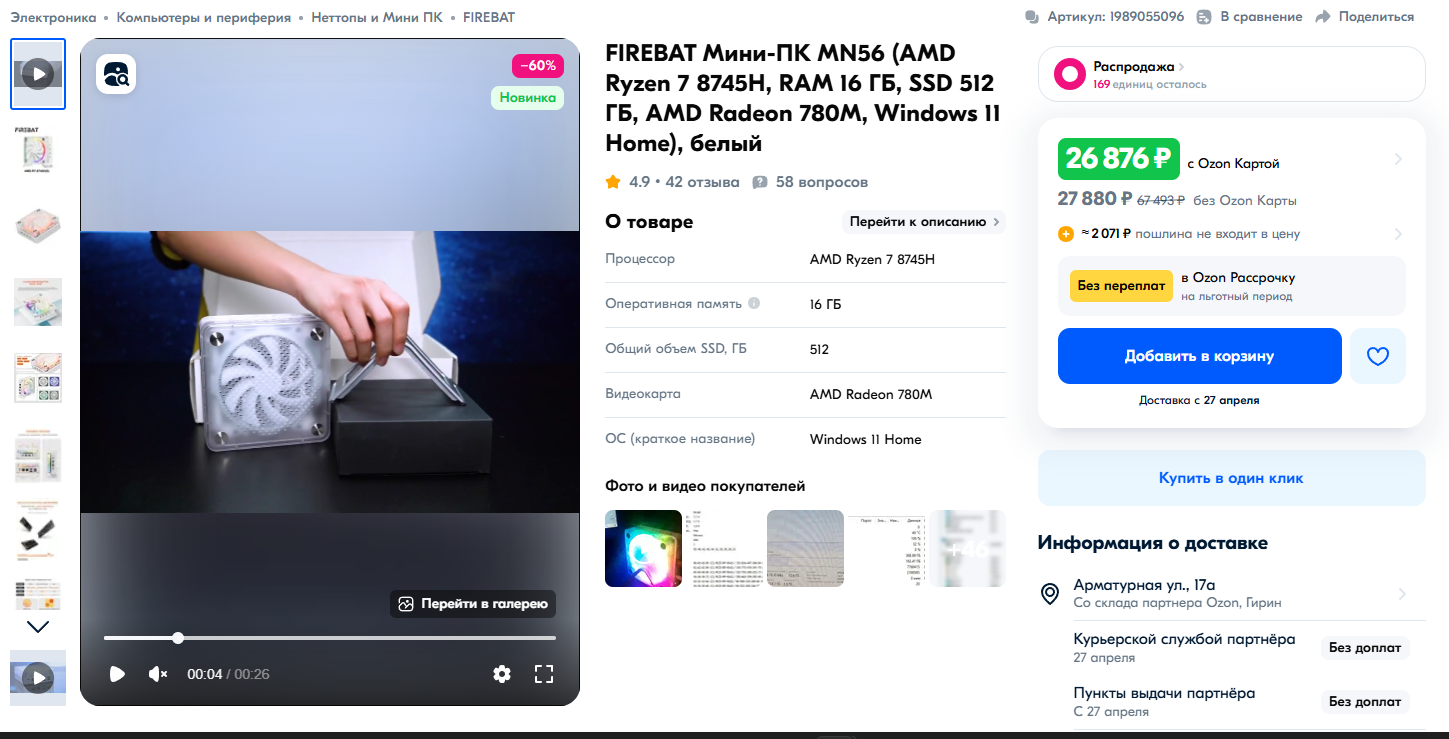Image resolution: width=1449 pixels, height=739 pixels.
Task: Click Купить в один клик
Action: pos(1231,478)
